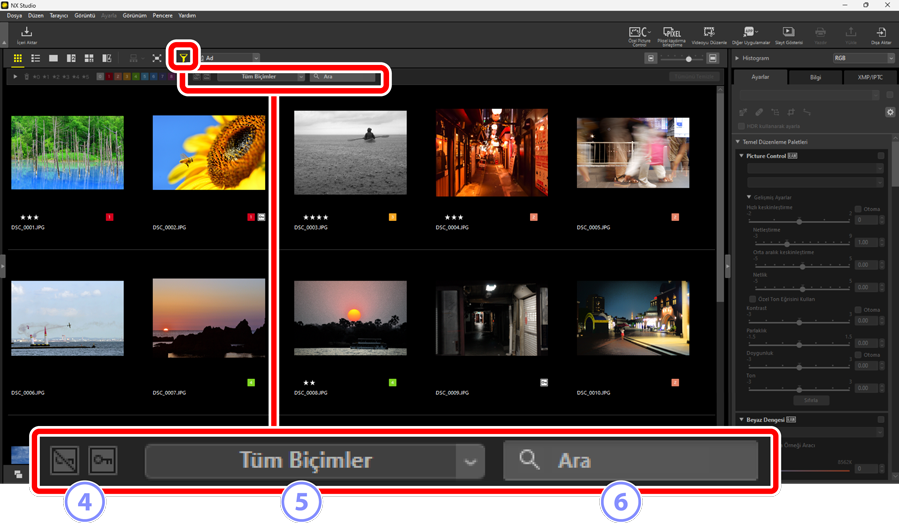
Task: Start the Slayt Gösterisi slideshow
Action: click(788, 35)
